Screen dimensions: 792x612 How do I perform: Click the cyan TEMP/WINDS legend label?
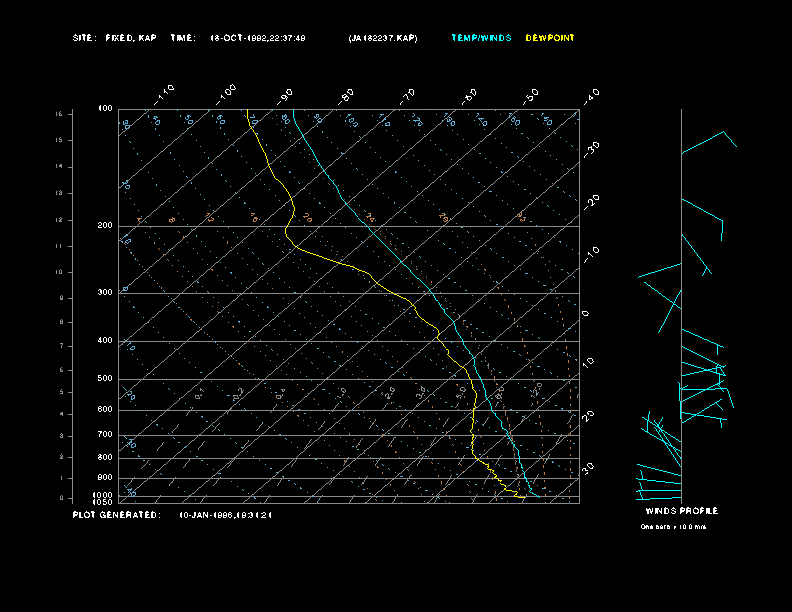point(480,38)
